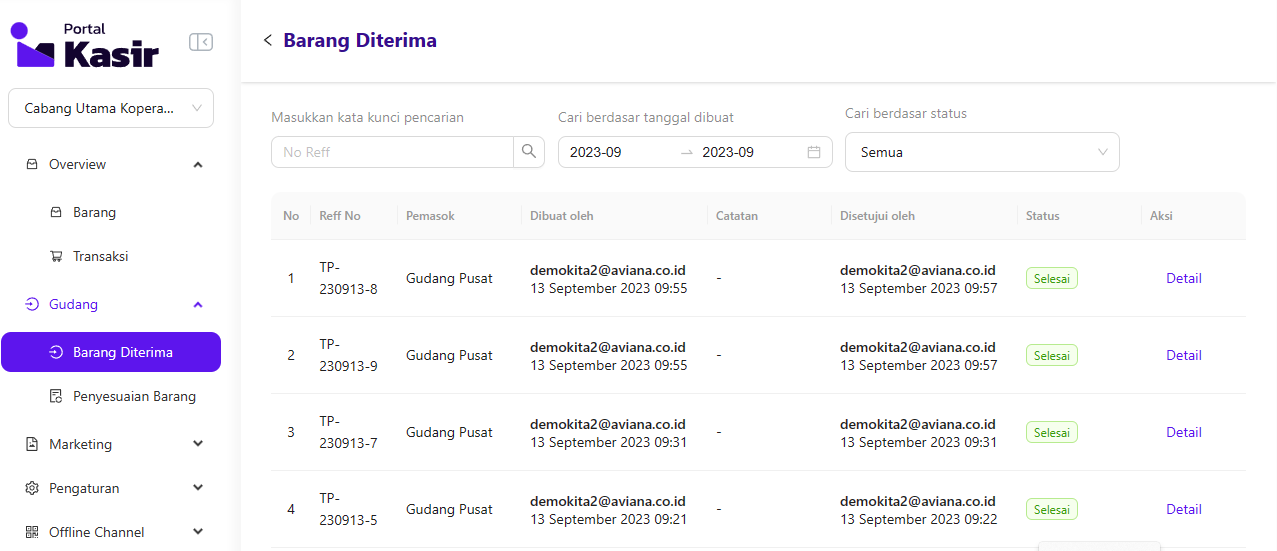Viewport: 1277px width, 551px height.
Task: Open Detail for TP-230913-8
Action: pos(1183,278)
